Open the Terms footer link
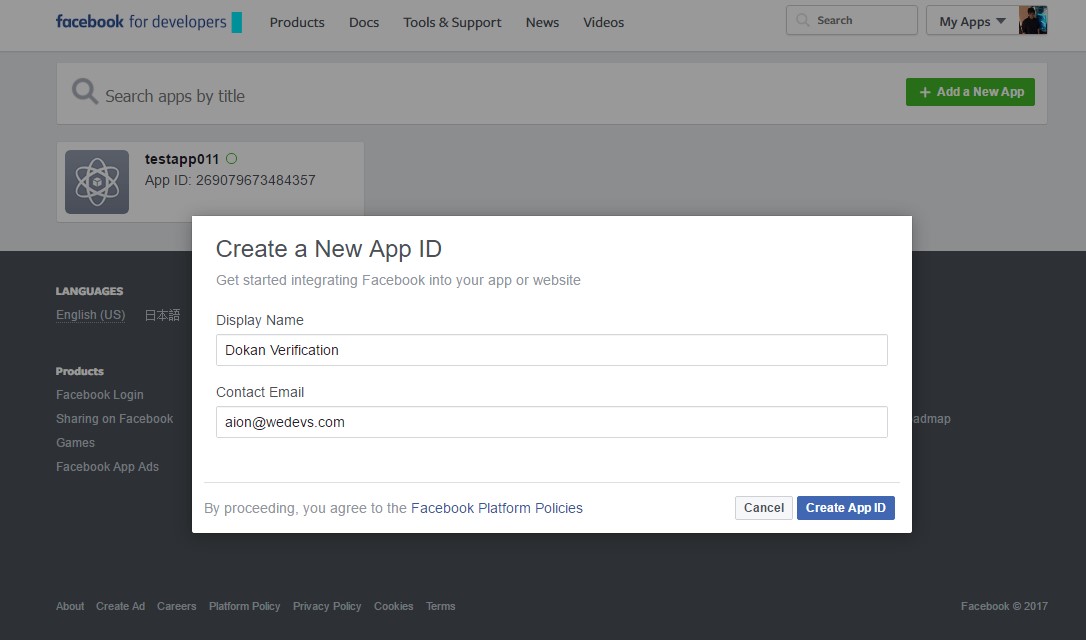 coord(440,606)
